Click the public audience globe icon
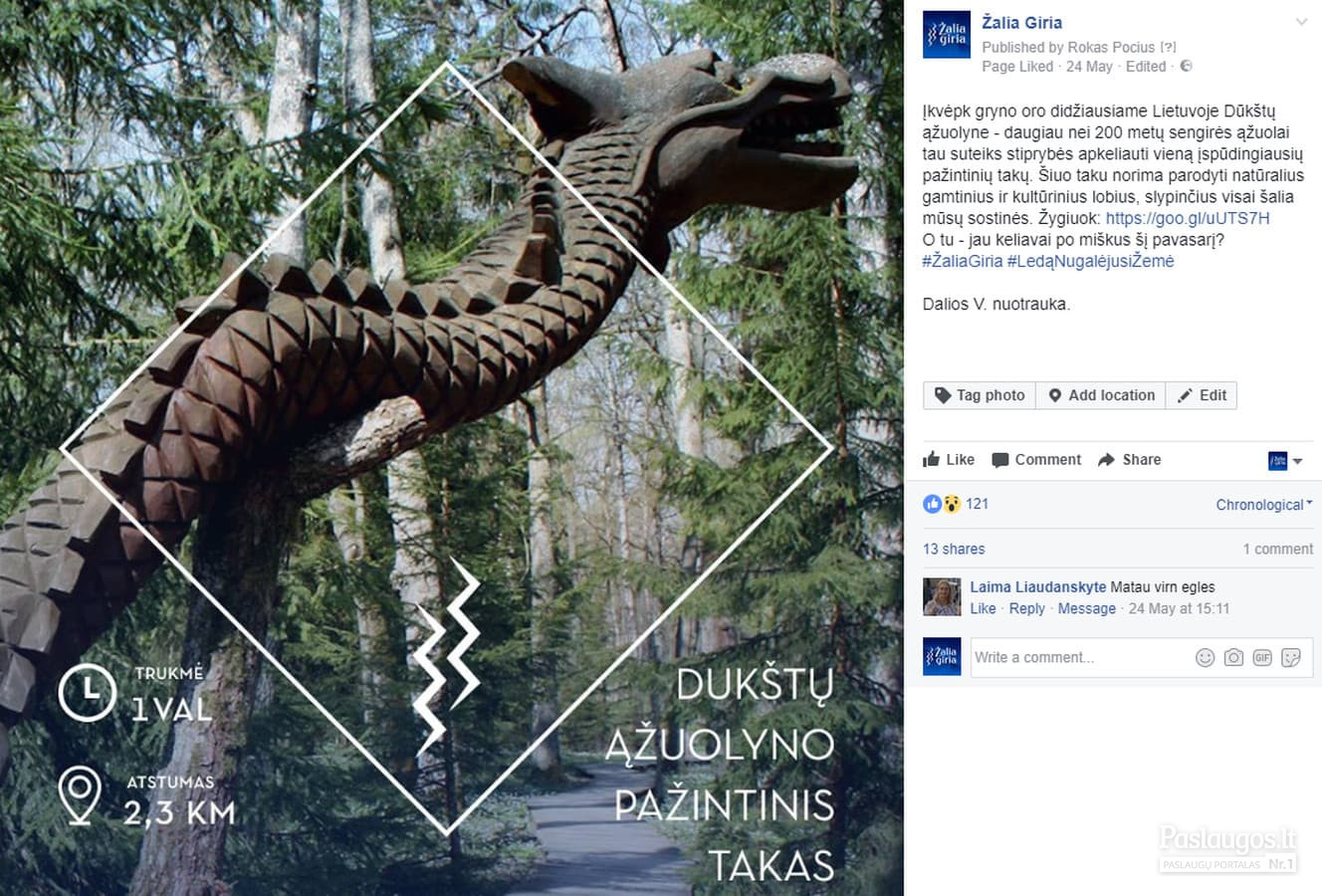The height and width of the screenshot is (896, 1322). tap(1186, 67)
